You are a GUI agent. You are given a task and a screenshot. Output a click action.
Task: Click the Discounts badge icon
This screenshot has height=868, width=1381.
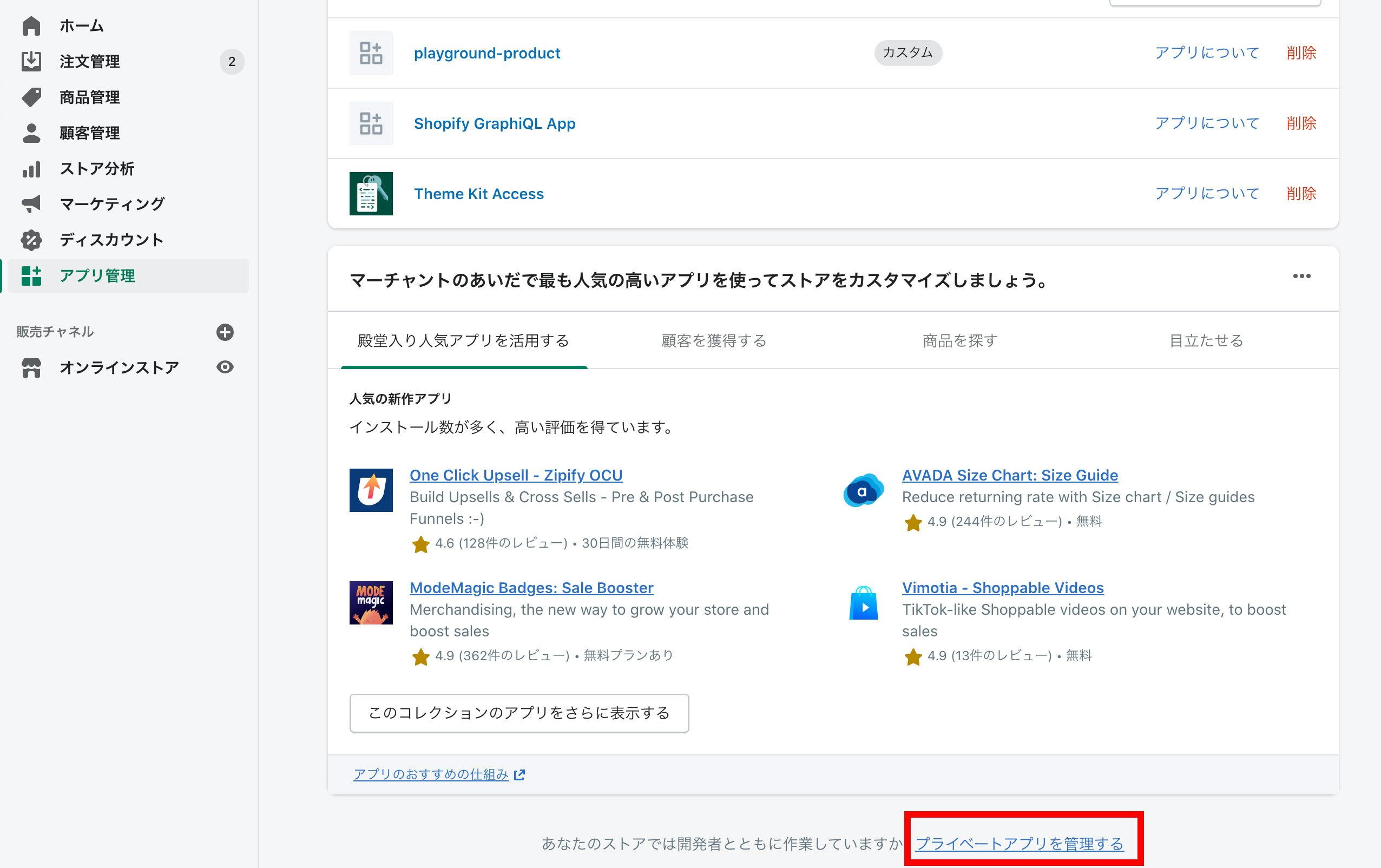tap(31, 240)
